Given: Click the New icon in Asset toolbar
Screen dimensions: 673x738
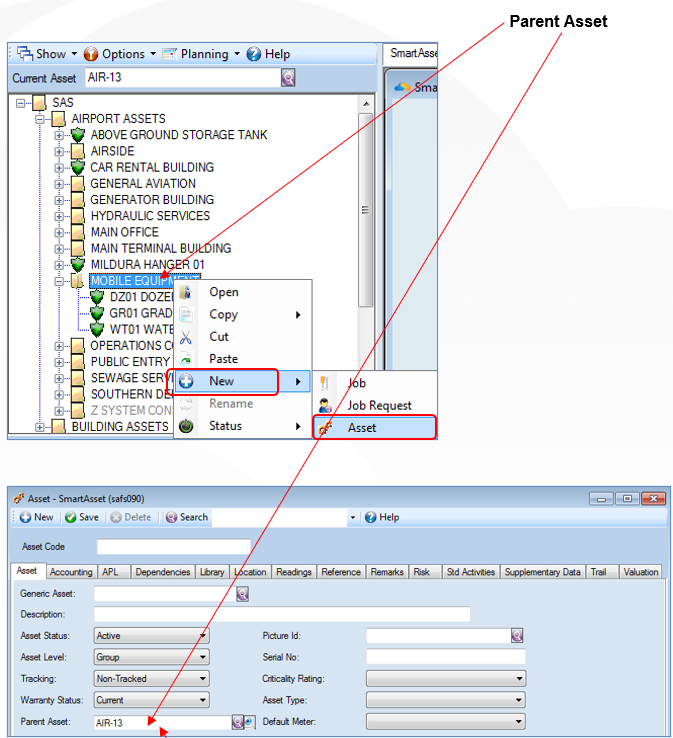Looking at the screenshot, I should coord(25,517).
